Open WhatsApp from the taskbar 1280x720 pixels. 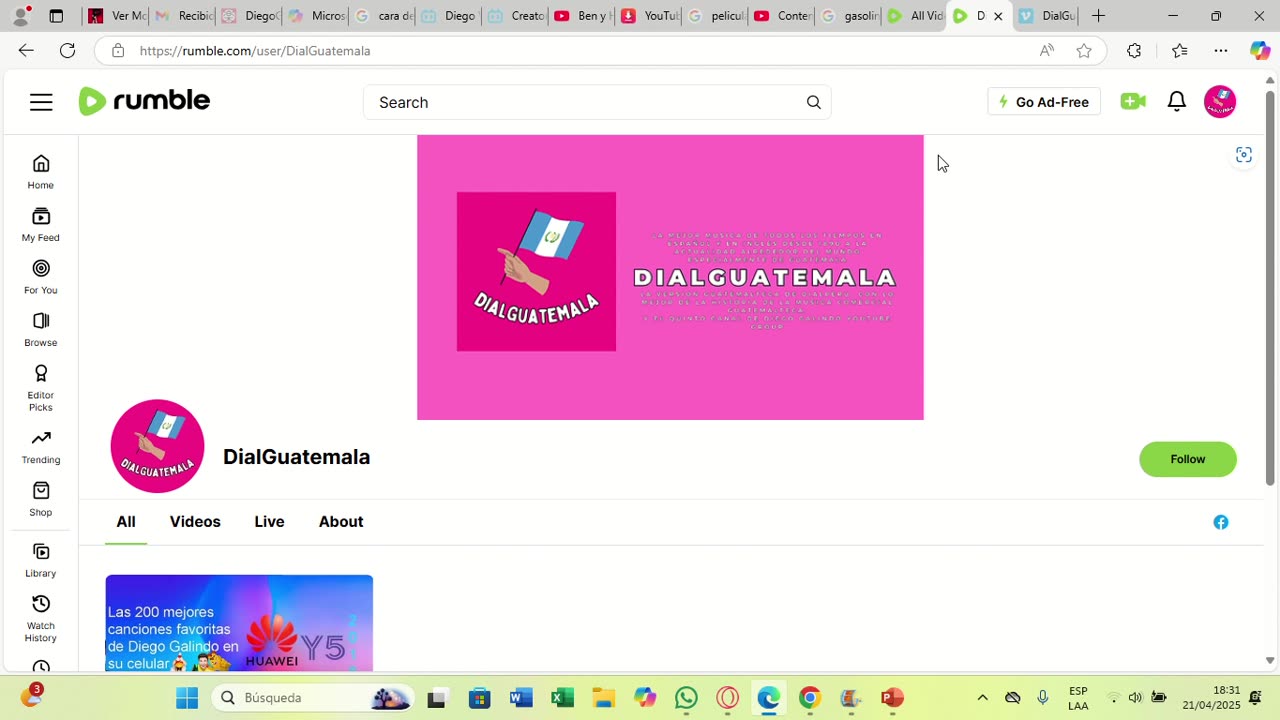click(x=686, y=698)
